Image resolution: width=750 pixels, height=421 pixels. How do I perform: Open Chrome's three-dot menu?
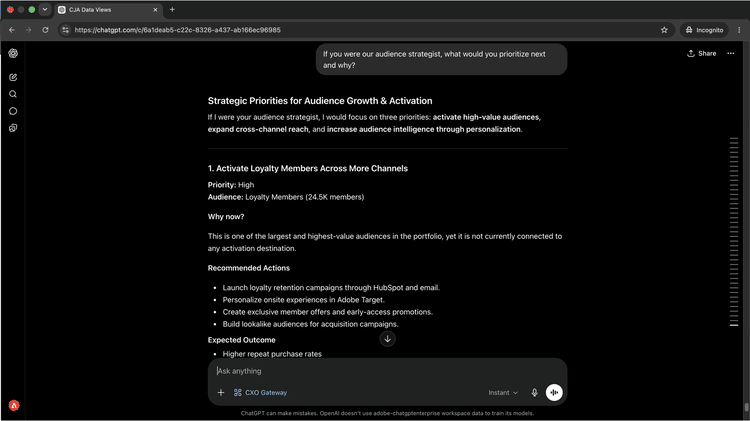(739, 30)
